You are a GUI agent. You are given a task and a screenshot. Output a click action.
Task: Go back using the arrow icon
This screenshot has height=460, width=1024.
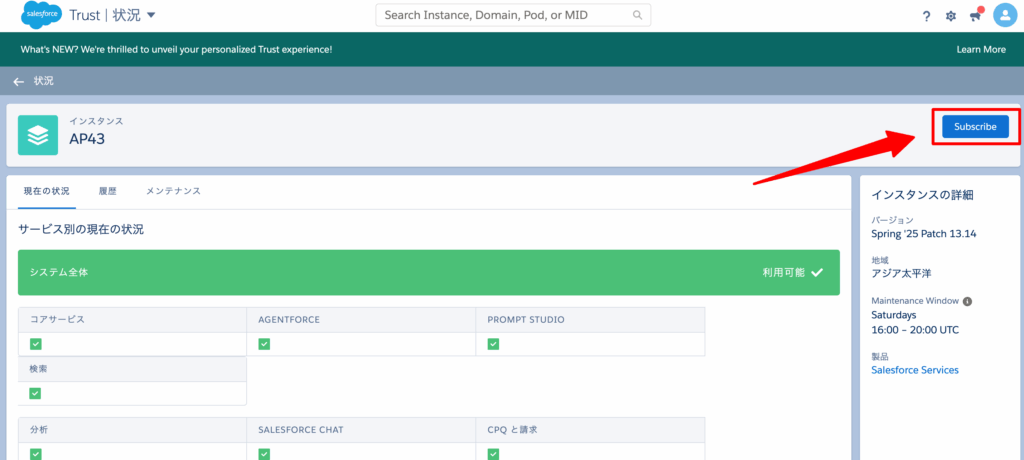tap(19, 82)
